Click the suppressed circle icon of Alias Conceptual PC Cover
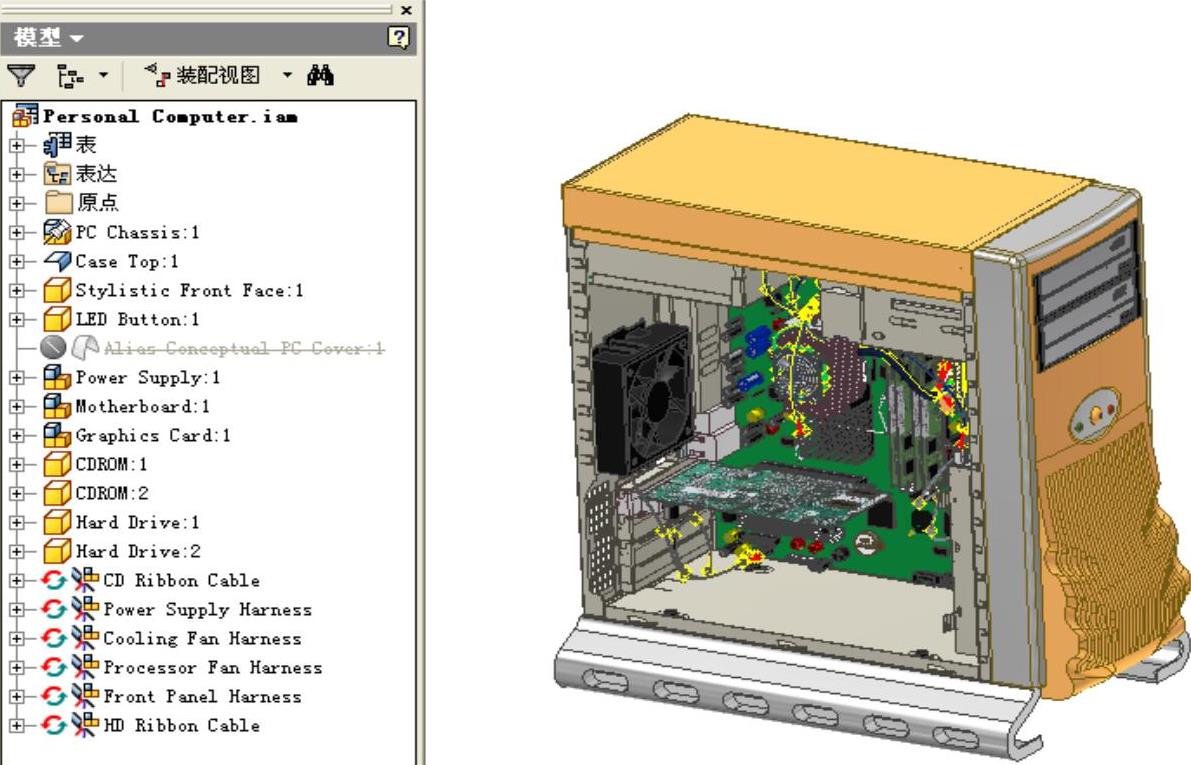 click(53, 347)
